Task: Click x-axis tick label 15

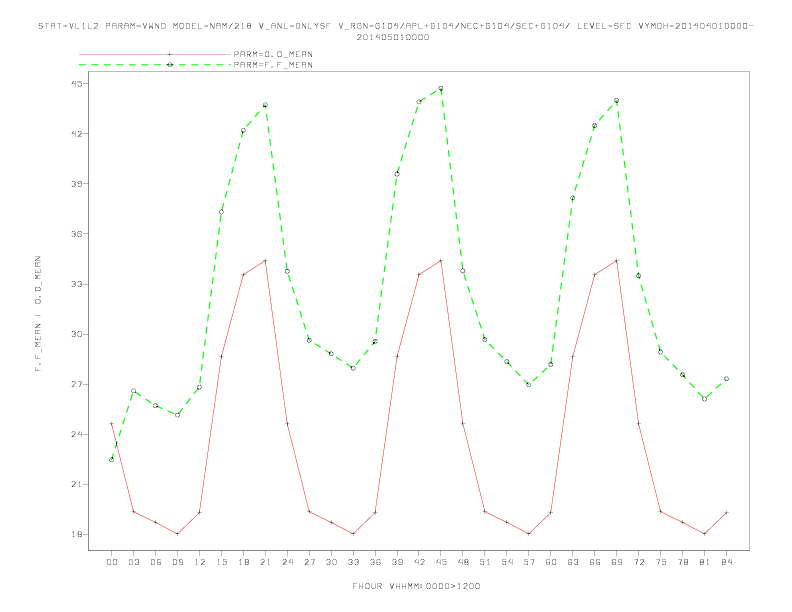Action: pos(221,562)
